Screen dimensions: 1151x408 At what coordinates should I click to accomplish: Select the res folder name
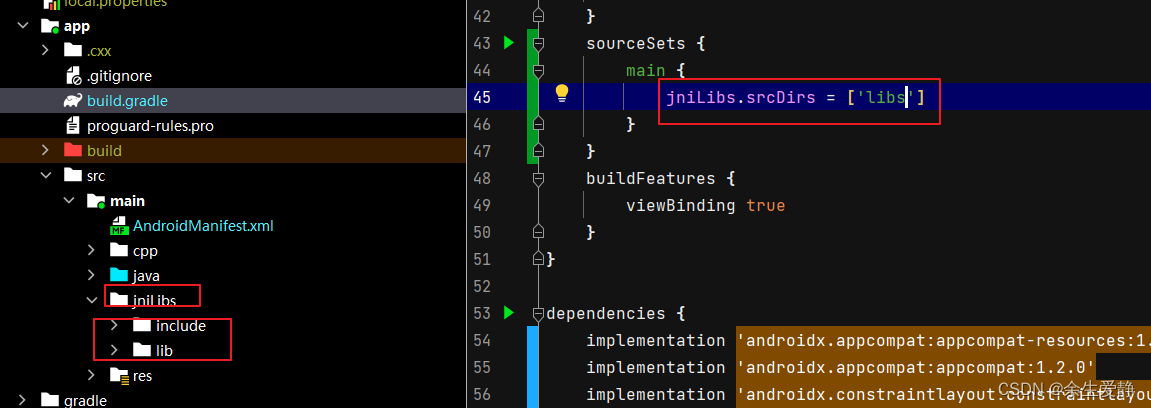(142, 376)
